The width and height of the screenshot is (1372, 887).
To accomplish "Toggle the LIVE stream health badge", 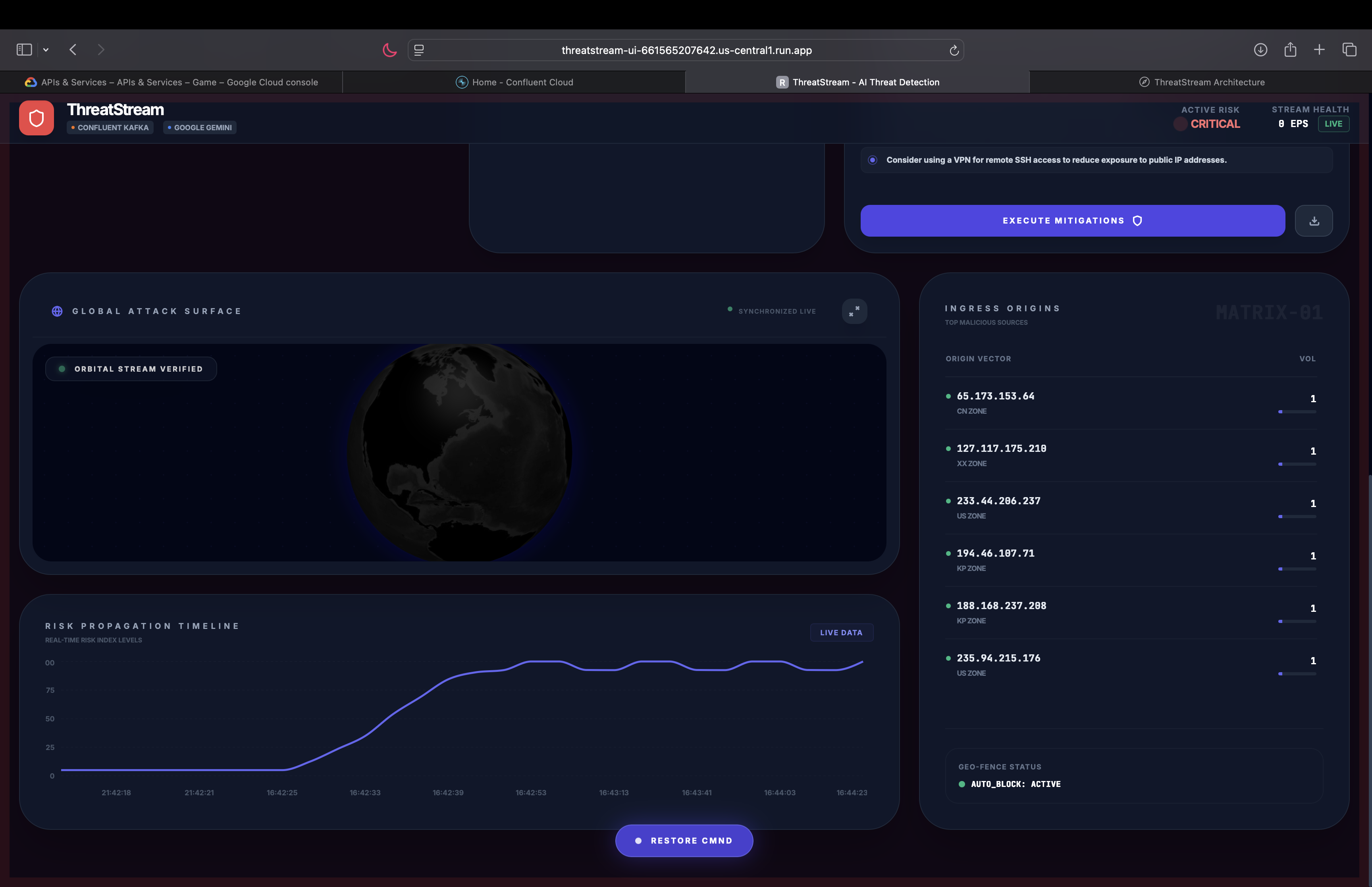I will (1333, 124).
